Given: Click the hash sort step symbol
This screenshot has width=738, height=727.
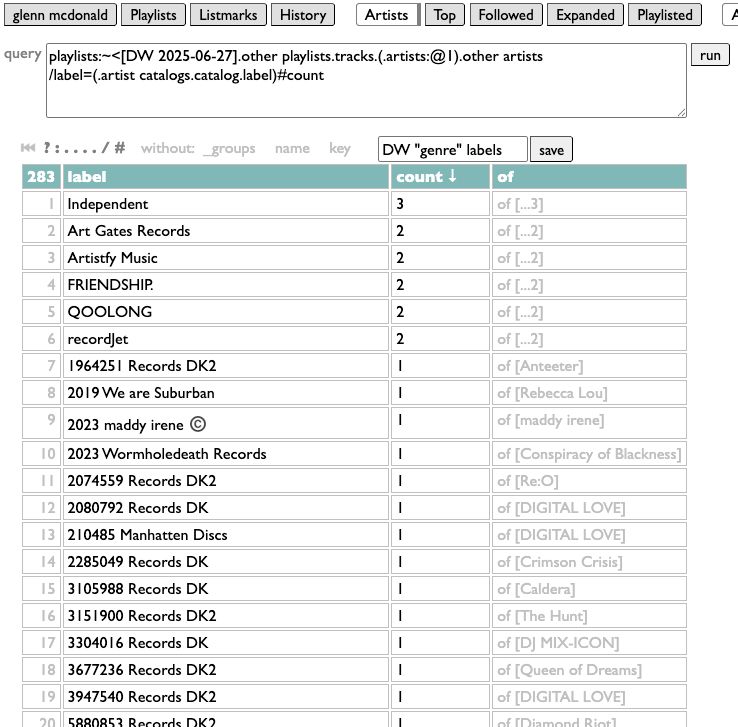Looking at the screenshot, I should pyautogui.click(x=120, y=148).
